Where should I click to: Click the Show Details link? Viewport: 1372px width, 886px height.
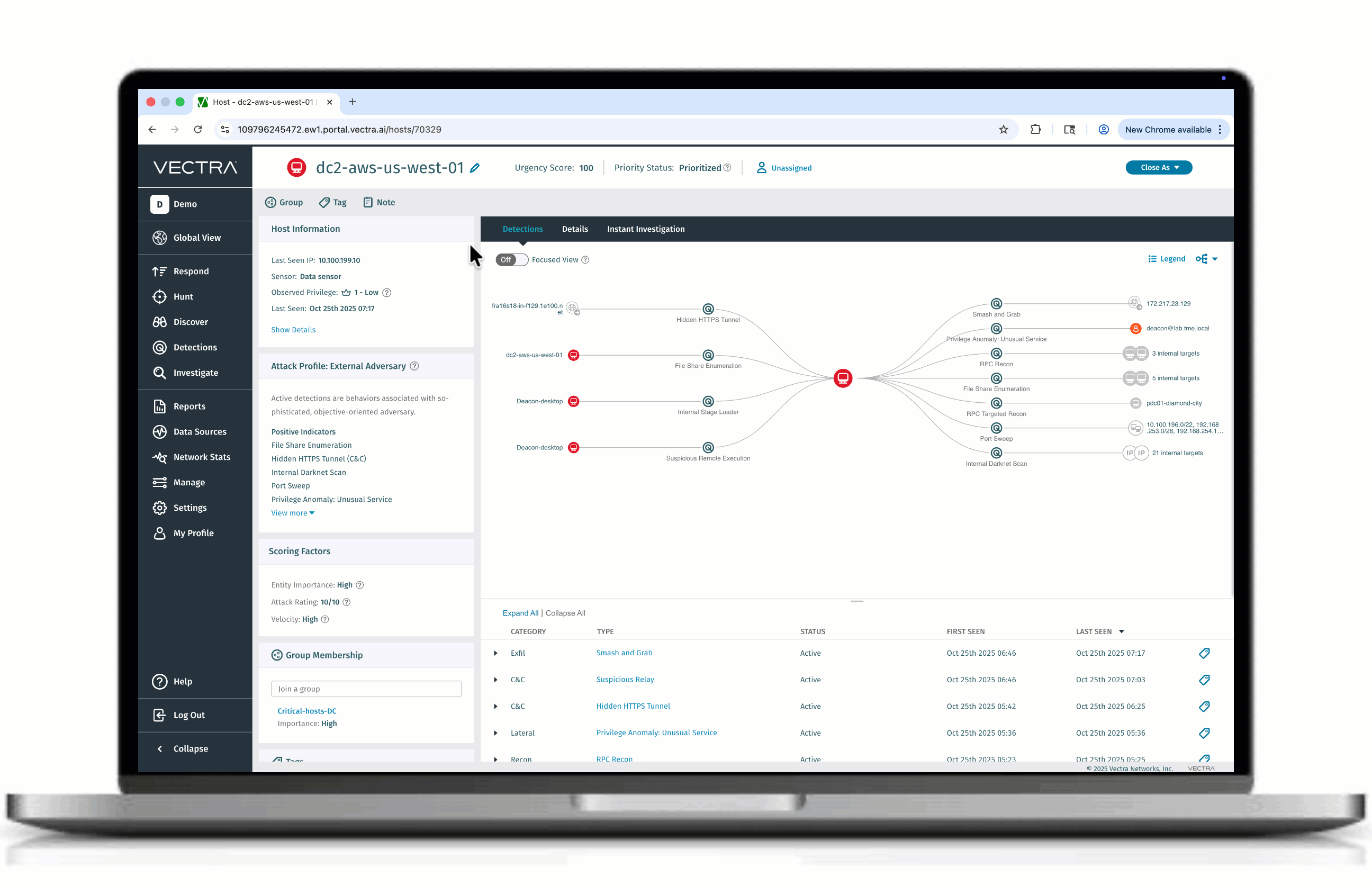pyautogui.click(x=293, y=330)
